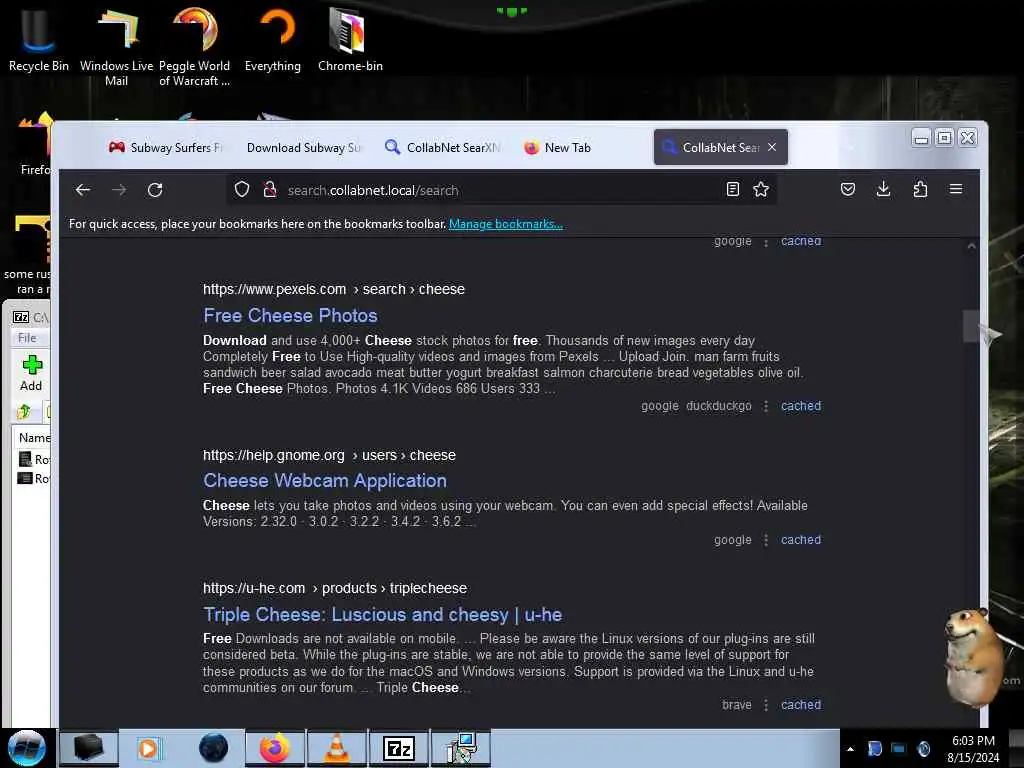Expand options dots beside u-he result cached

point(766,705)
